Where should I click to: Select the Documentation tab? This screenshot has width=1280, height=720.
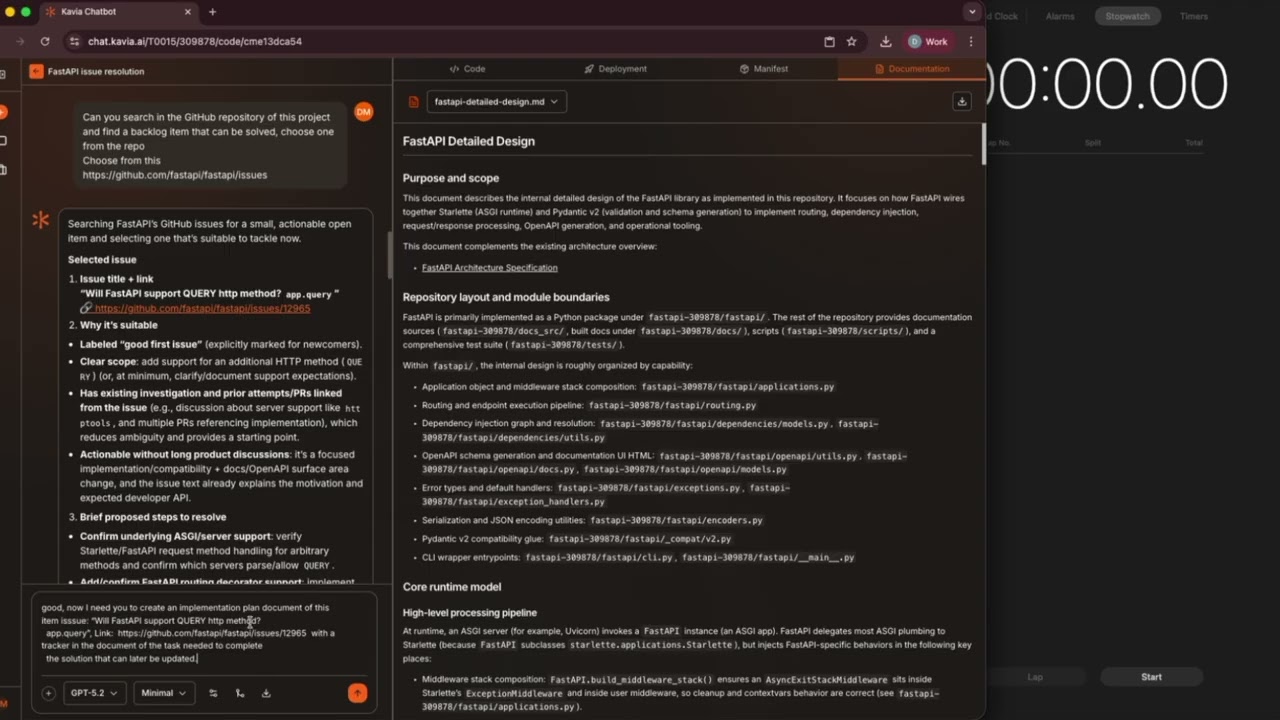912,69
